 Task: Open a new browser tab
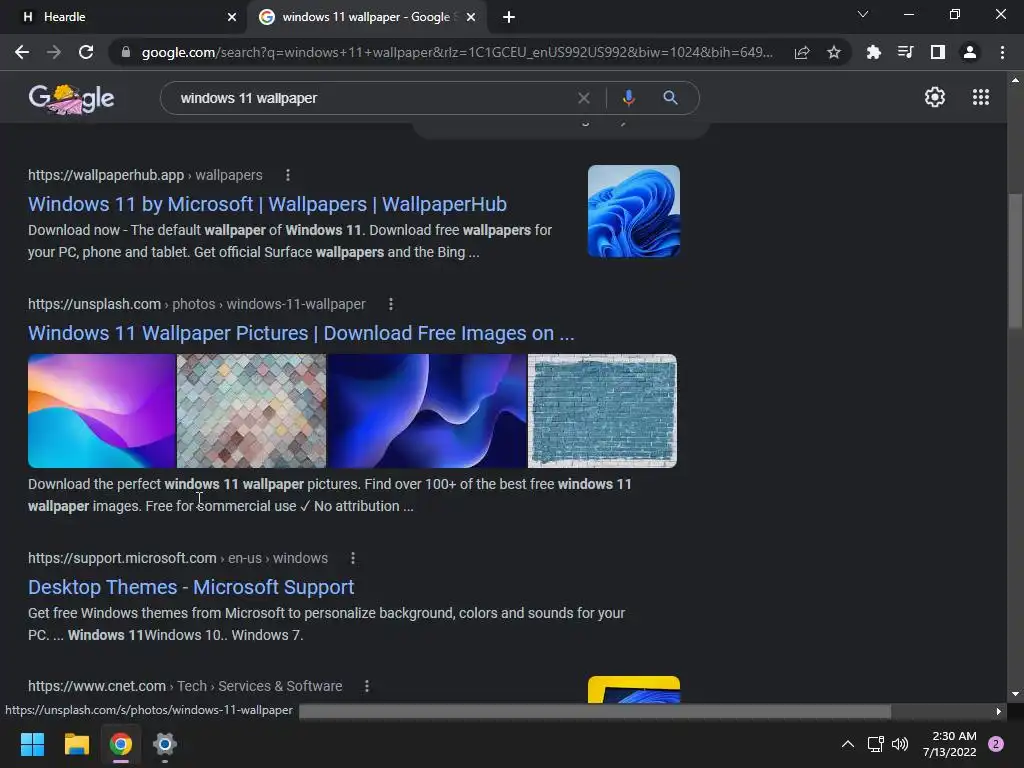pos(509,17)
